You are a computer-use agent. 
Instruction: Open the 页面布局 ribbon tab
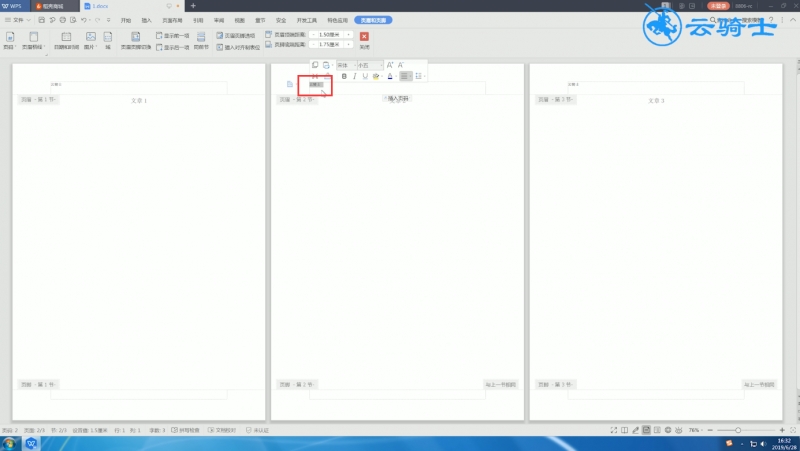pyautogui.click(x=172, y=20)
